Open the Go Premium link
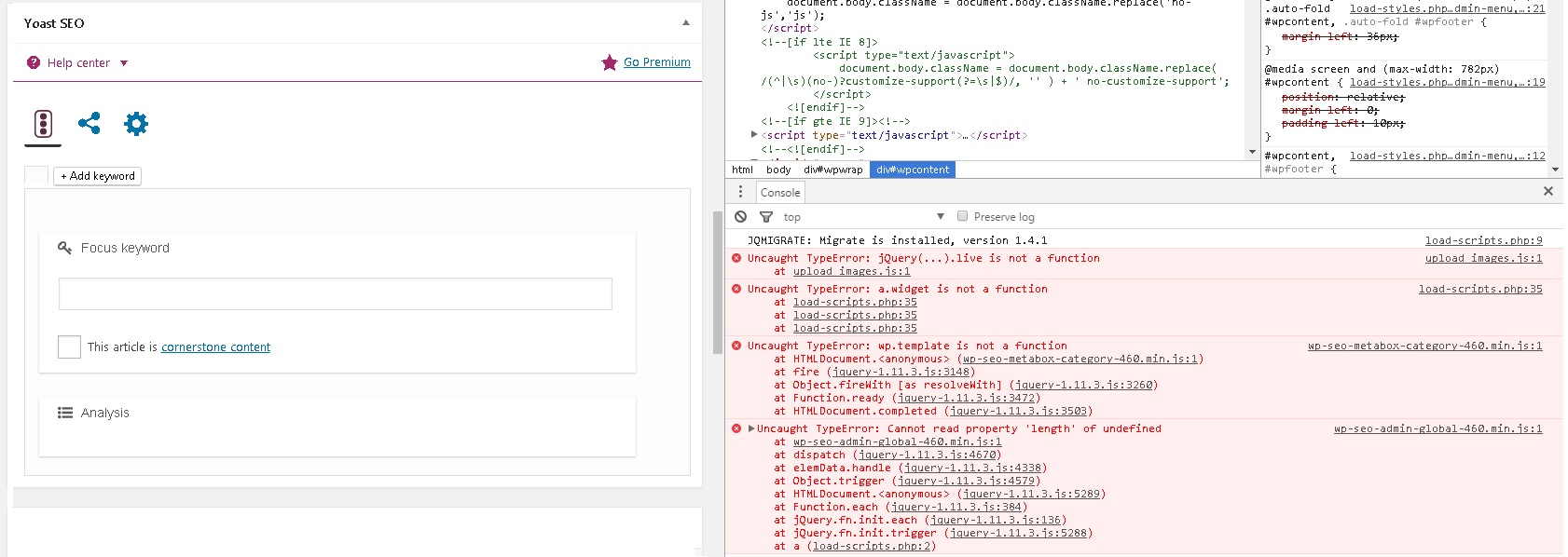Screen dimensions: 1568x557 point(657,62)
